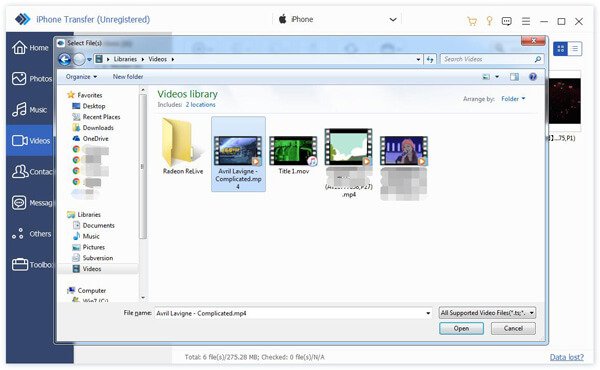
Task: Open the Arrange by Folder dropdown
Action: tap(513, 99)
